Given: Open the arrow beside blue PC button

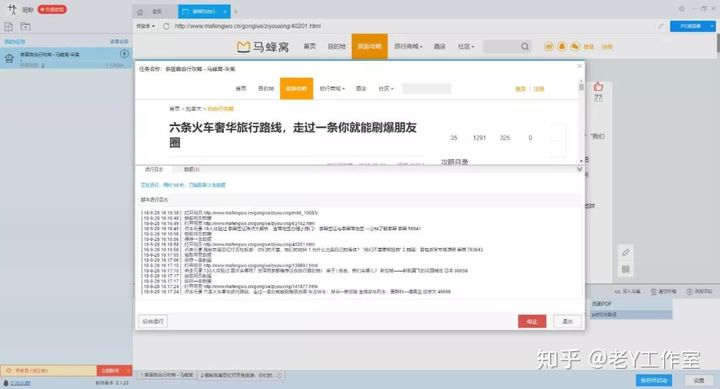Looking at the screenshot, I should coord(712,26).
